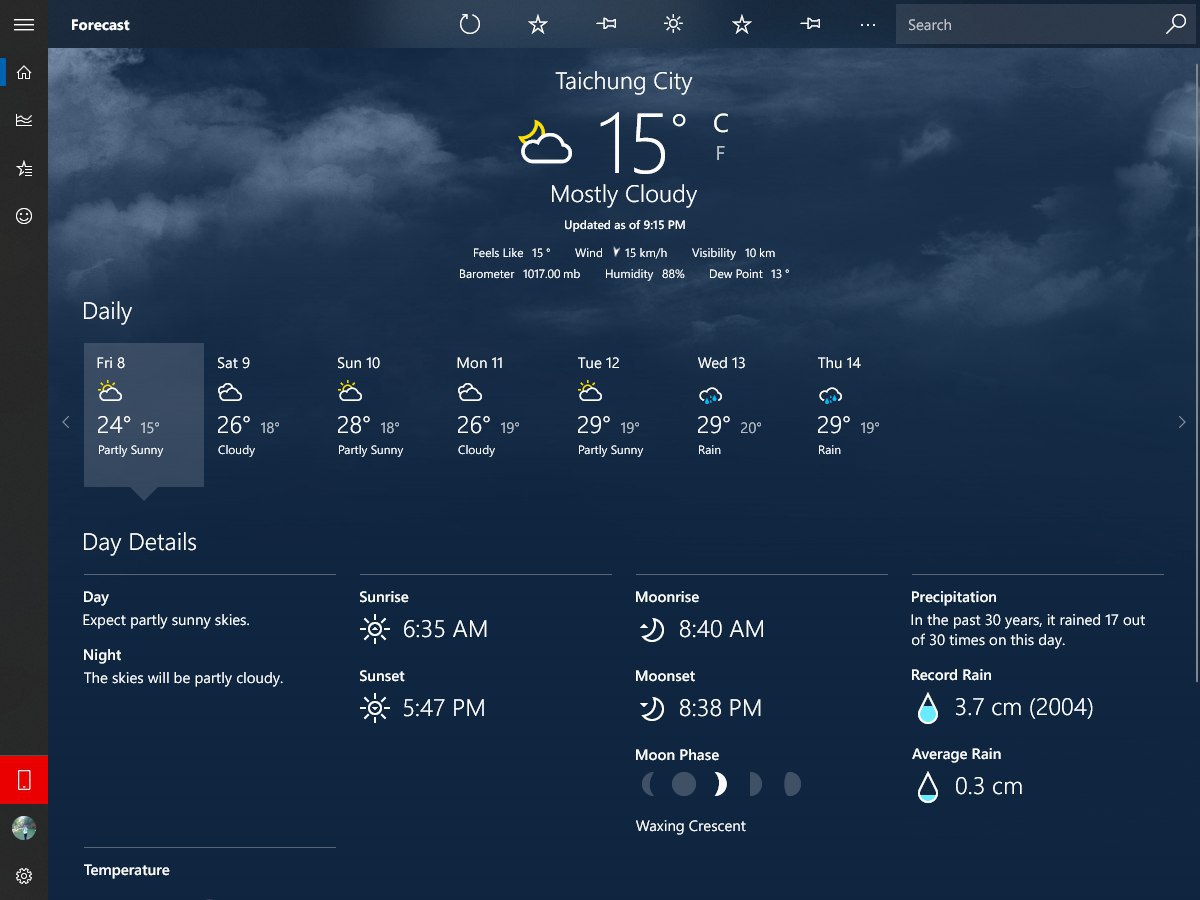Click the 8:40 AM moonrise time

pyautogui.click(x=721, y=629)
